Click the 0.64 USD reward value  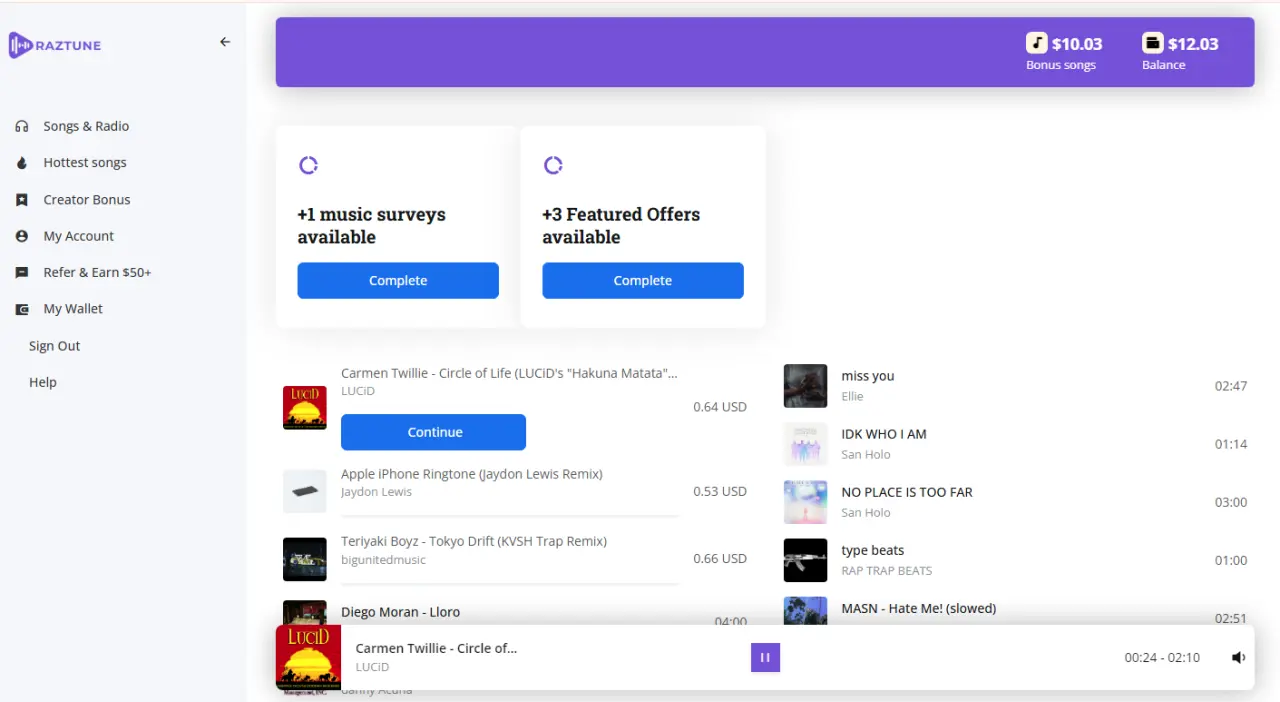click(x=720, y=407)
